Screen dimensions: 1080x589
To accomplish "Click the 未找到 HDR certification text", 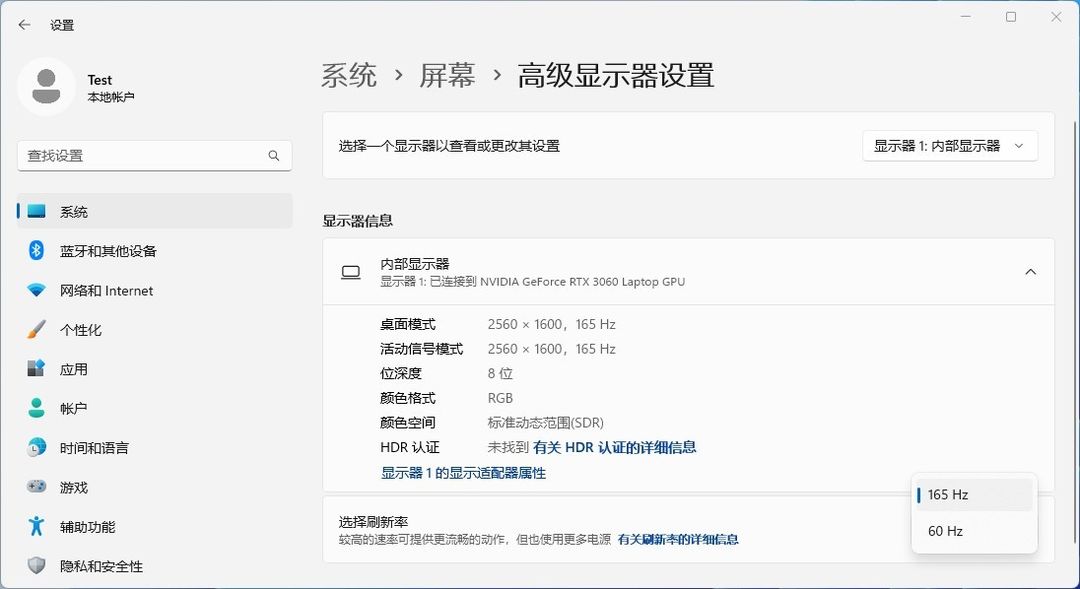I will pos(508,447).
